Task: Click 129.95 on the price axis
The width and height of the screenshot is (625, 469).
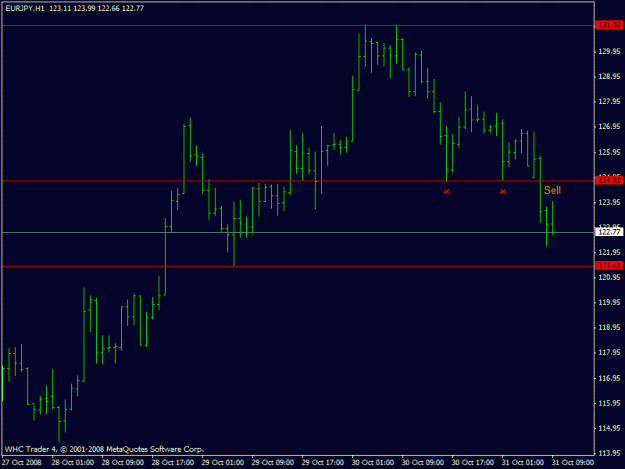Action: pos(609,51)
